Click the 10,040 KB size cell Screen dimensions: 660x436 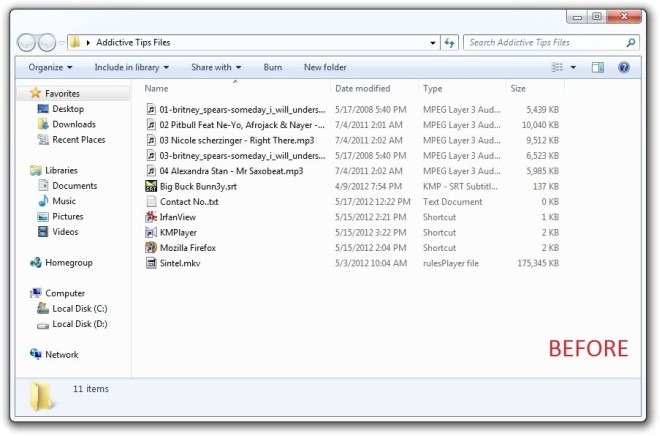click(x=540, y=125)
